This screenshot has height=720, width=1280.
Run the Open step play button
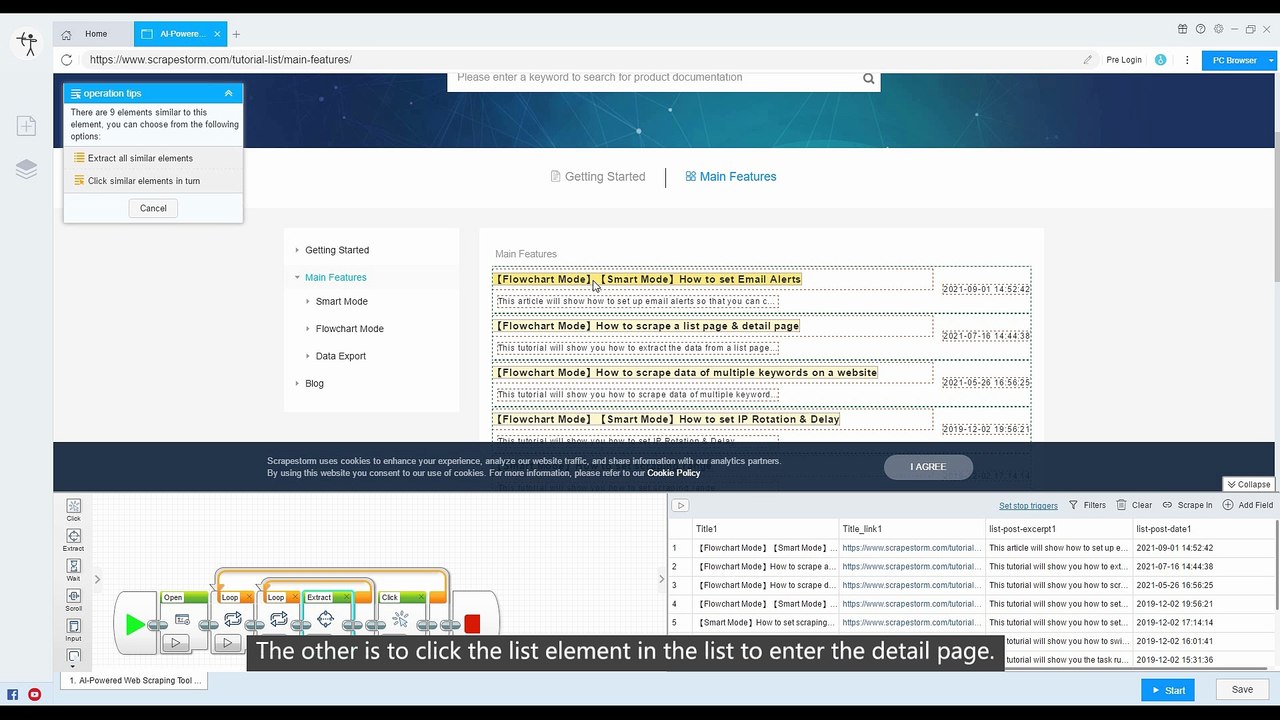coord(176,643)
